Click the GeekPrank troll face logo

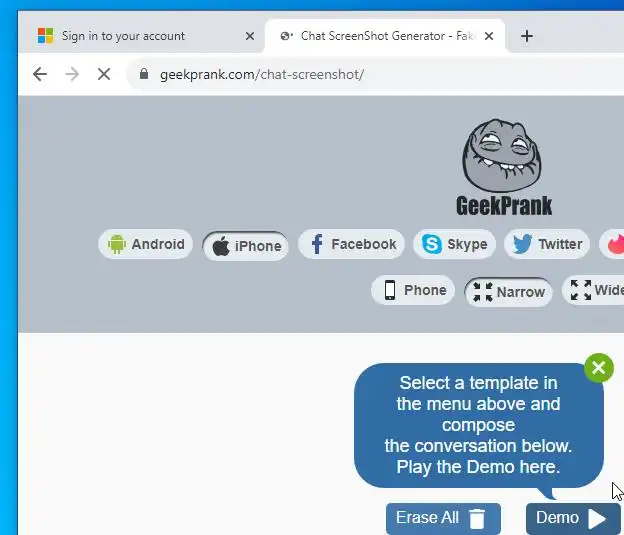click(502, 156)
